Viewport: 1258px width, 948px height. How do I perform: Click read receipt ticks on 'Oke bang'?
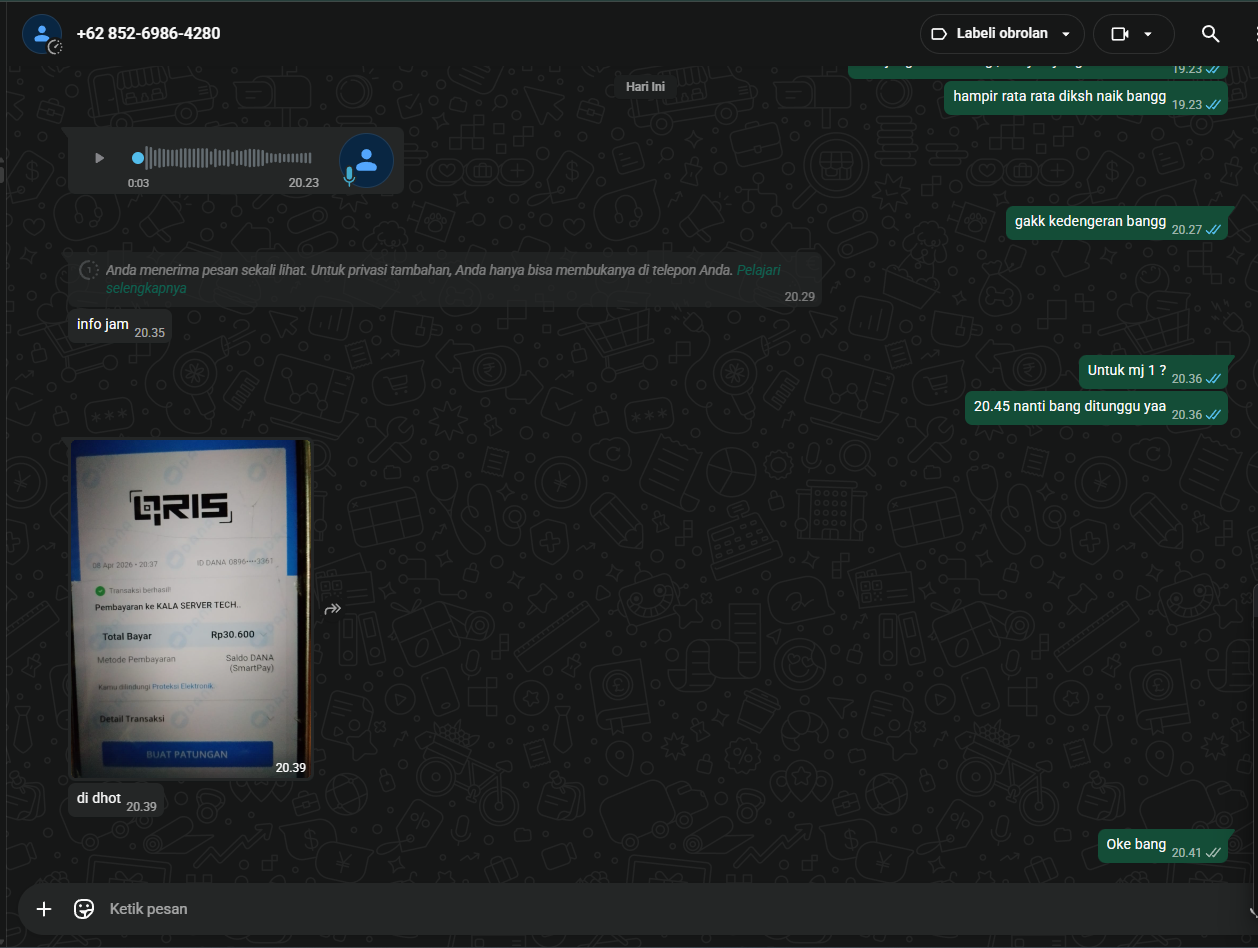(x=1213, y=852)
